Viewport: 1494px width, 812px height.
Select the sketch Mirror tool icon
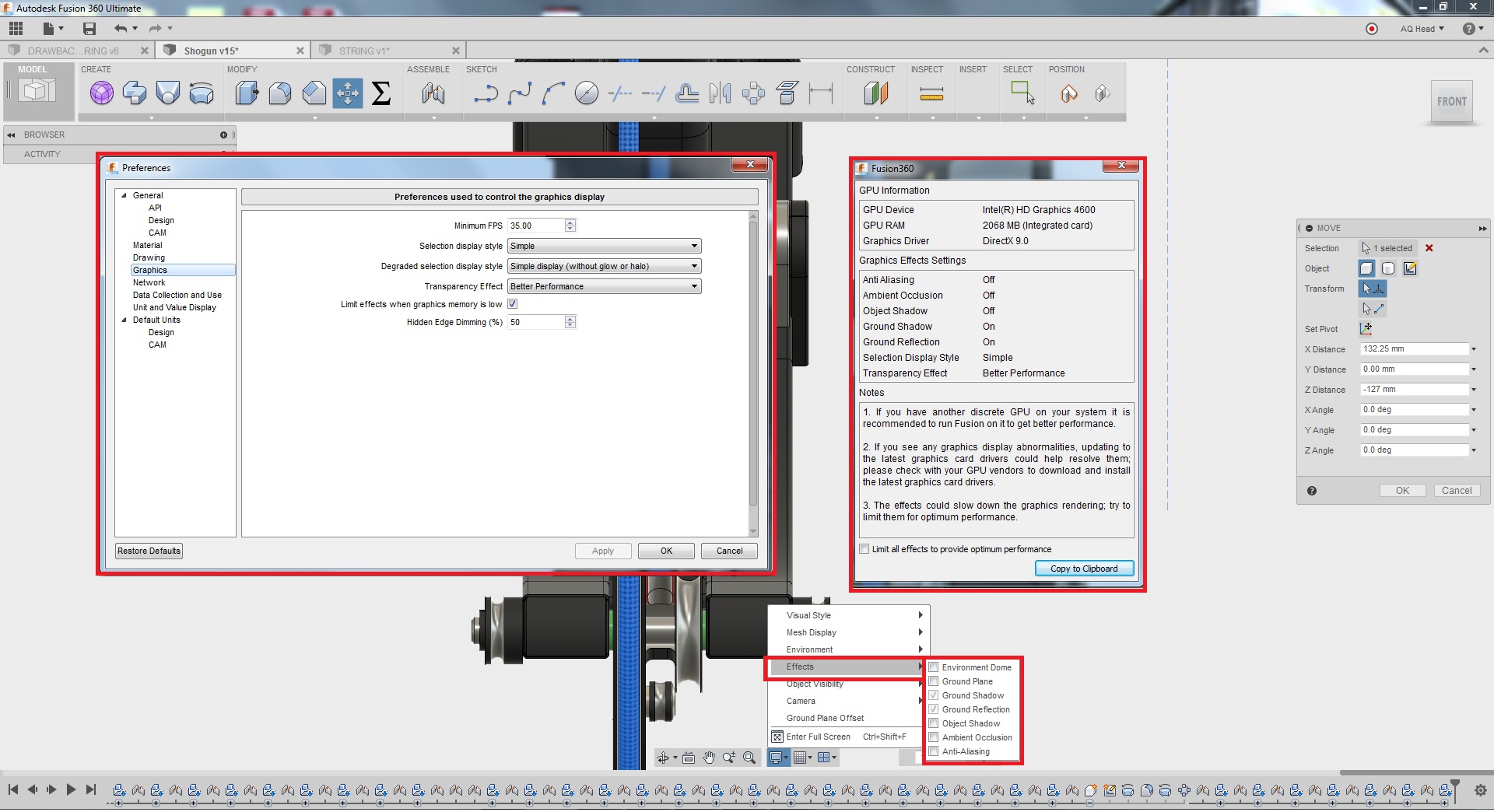tap(720, 94)
